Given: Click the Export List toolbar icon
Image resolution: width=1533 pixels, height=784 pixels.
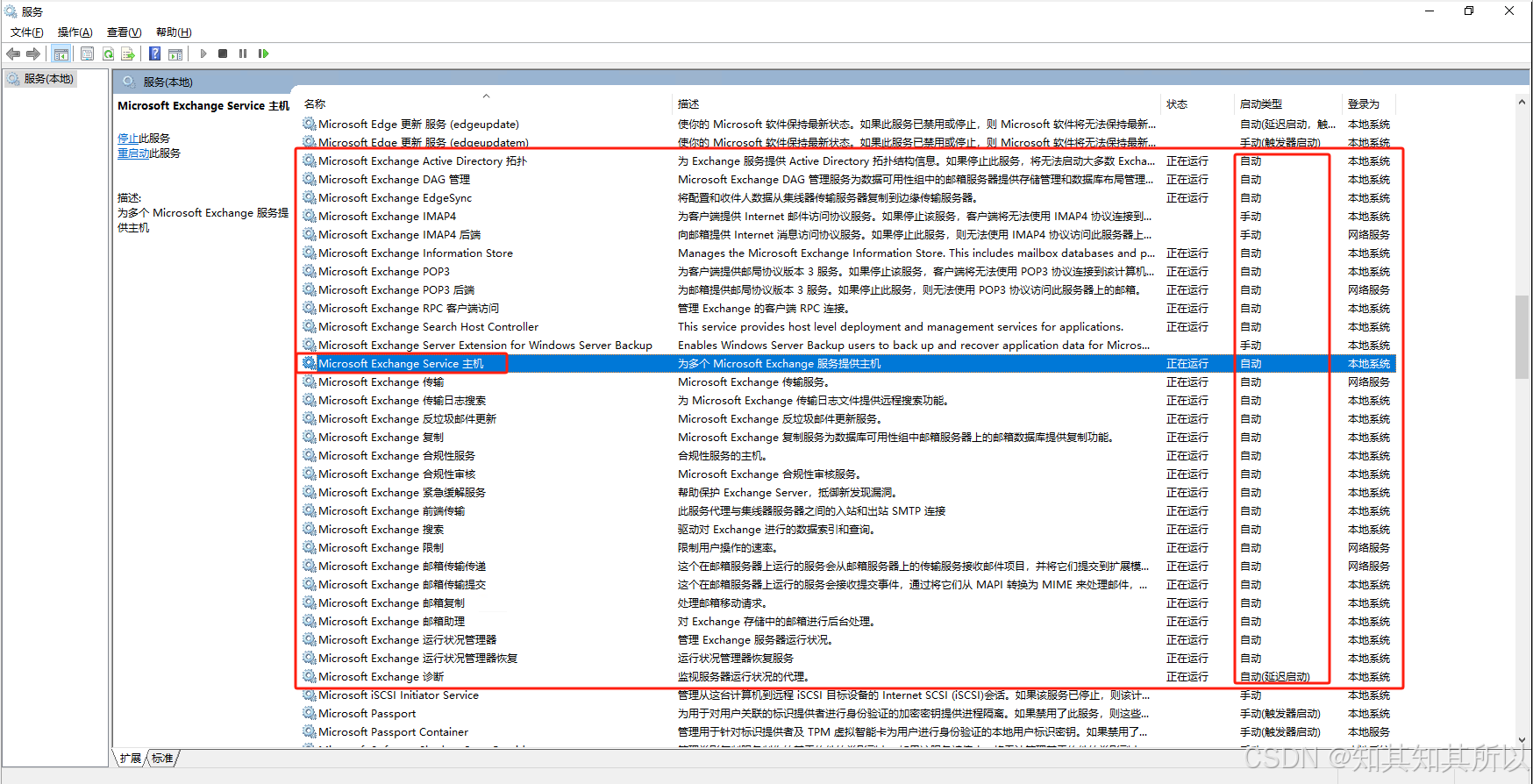Looking at the screenshot, I should [x=128, y=53].
